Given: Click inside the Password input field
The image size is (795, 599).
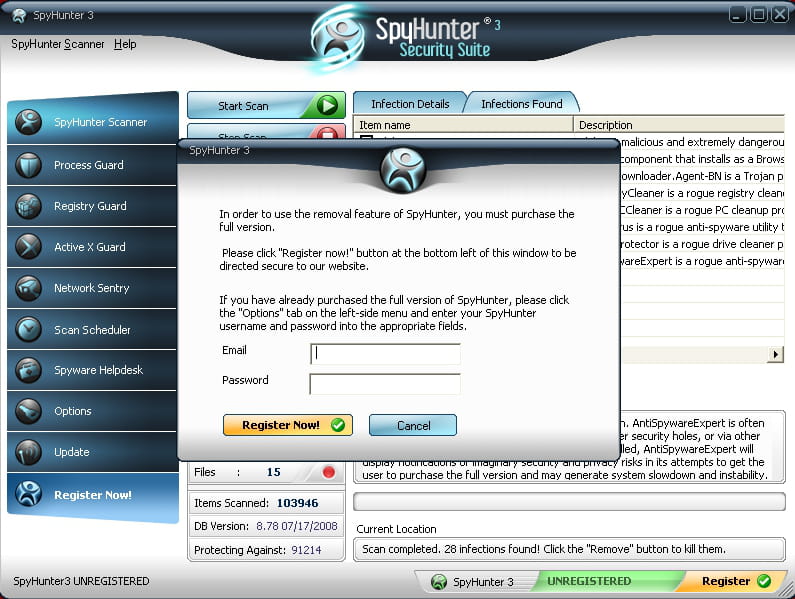Looking at the screenshot, I should click(385, 384).
